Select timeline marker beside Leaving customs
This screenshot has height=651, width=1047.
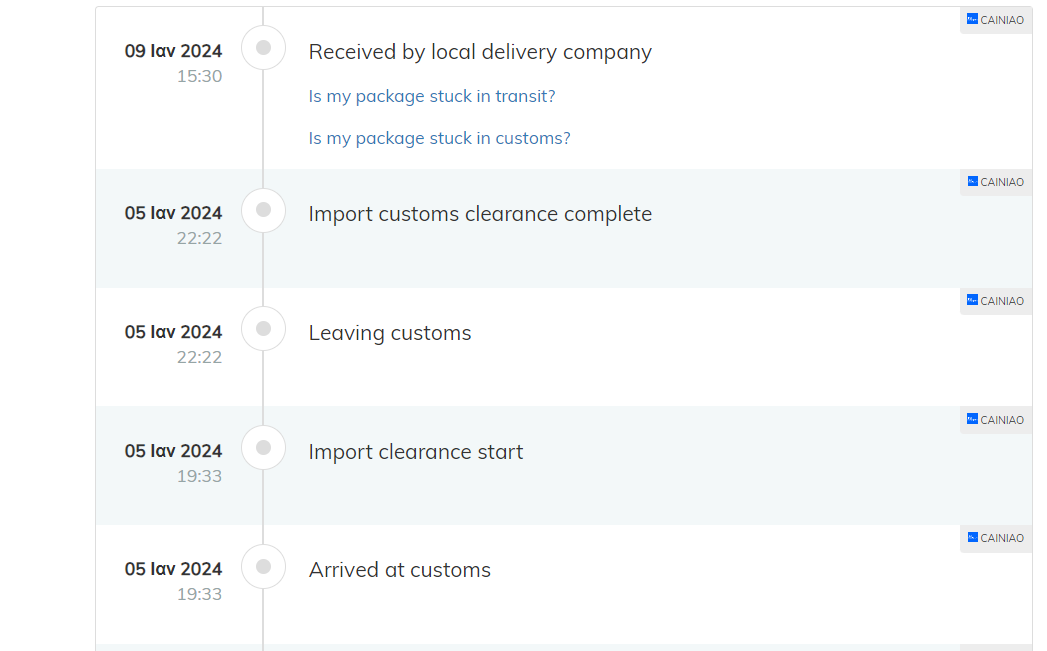[x=264, y=329]
